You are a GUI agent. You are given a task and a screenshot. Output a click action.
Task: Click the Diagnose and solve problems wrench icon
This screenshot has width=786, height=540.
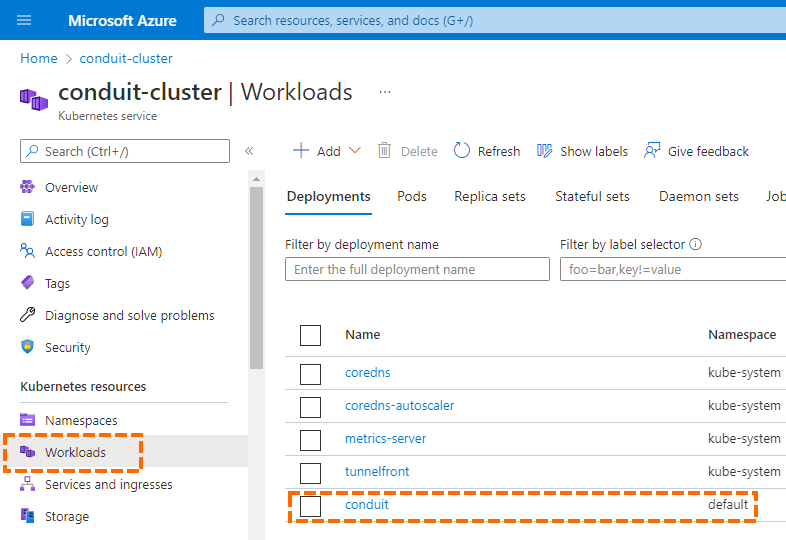coord(27,314)
